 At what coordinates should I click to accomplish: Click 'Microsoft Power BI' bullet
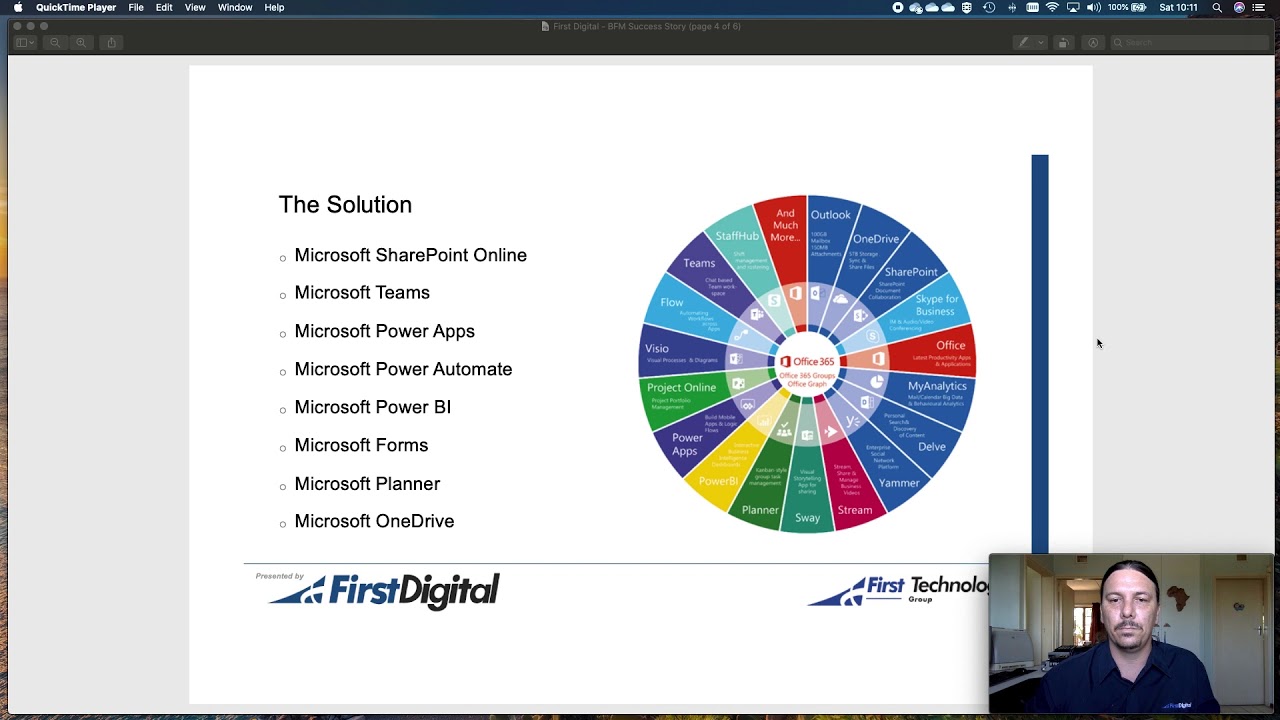(372, 407)
